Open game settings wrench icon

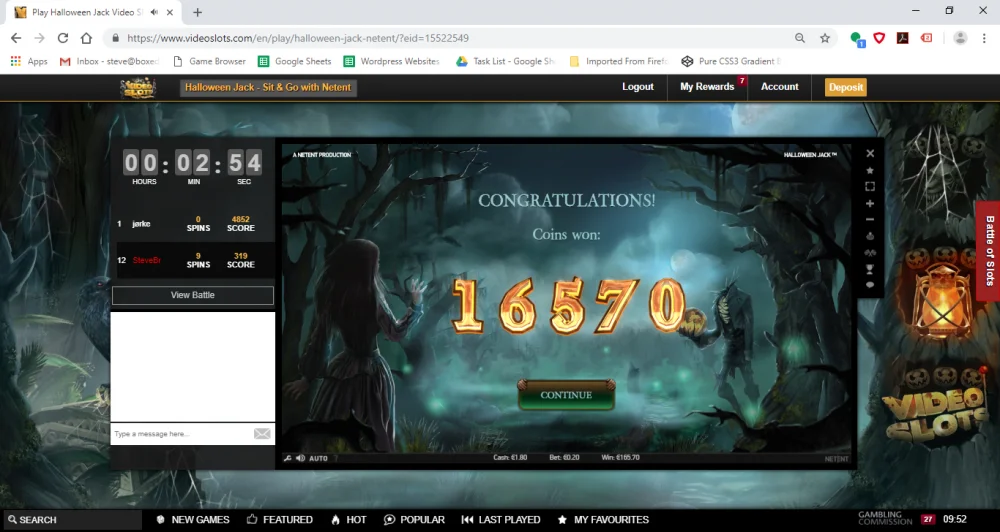pyautogui.click(x=288, y=458)
